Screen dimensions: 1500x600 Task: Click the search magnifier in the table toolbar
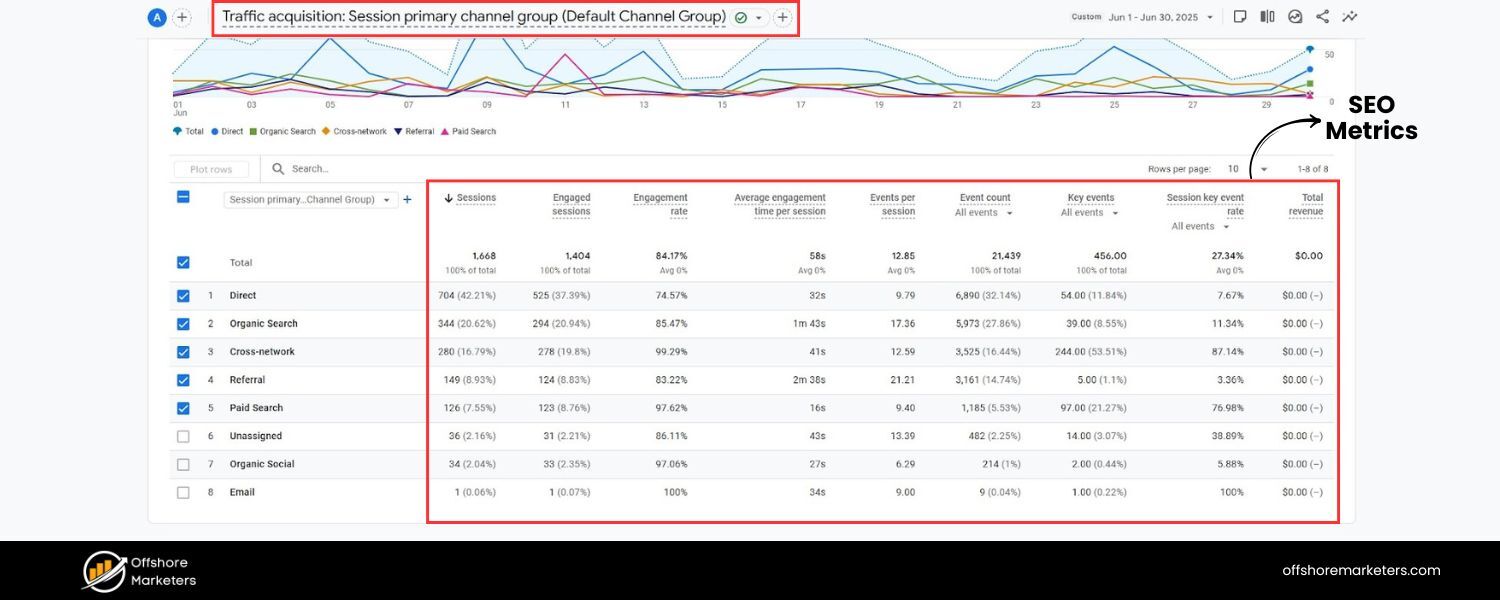[x=277, y=168]
